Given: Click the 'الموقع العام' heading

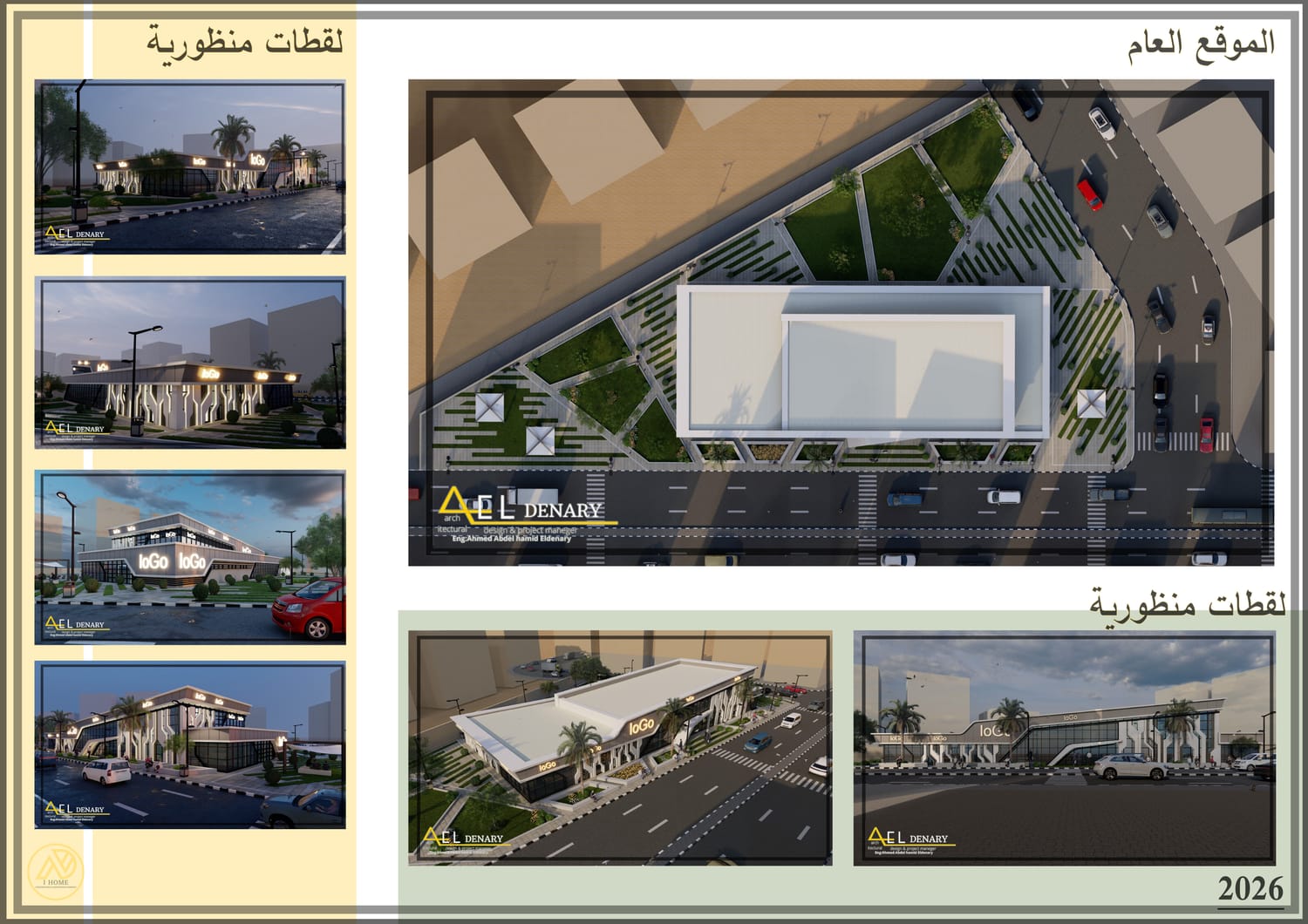Looking at the screenshot, I should pos(1201,44).
